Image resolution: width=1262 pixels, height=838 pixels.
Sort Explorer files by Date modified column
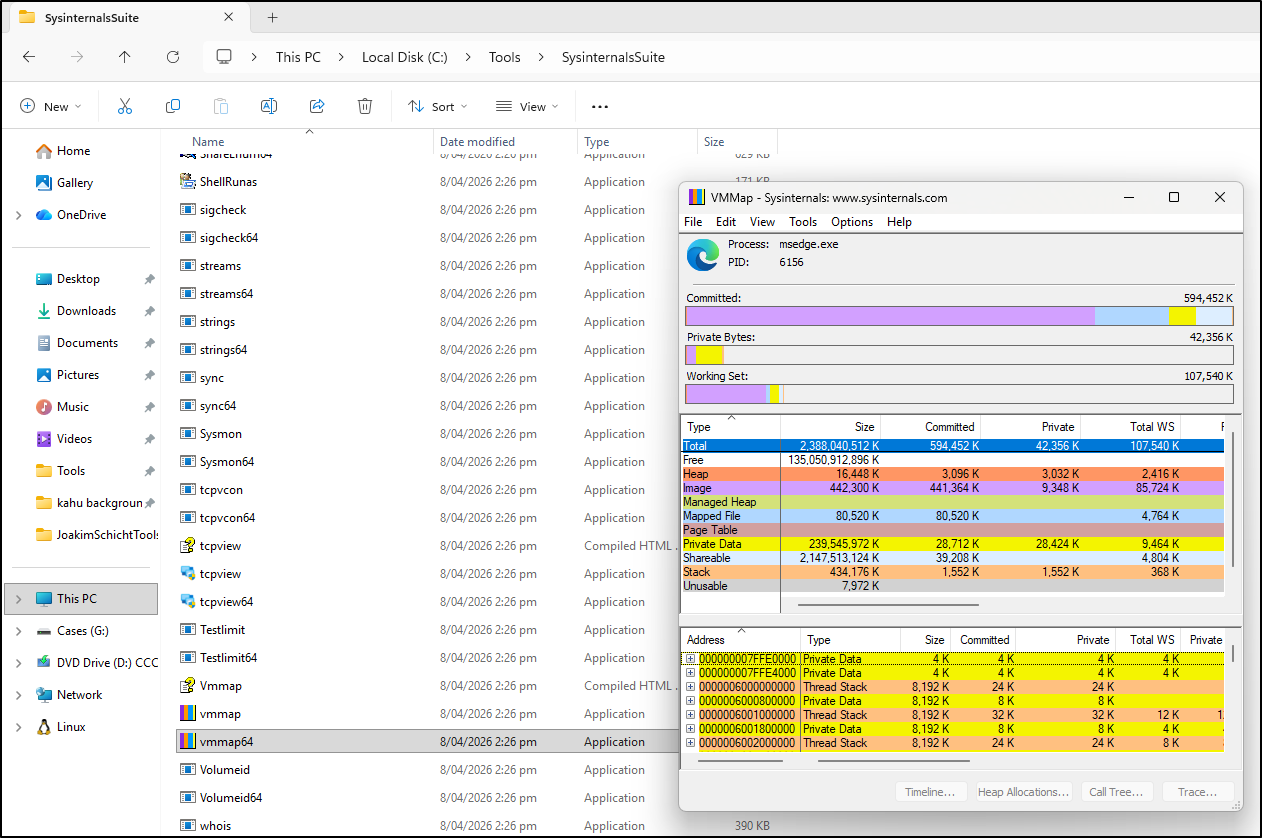[x=505, y=142]
